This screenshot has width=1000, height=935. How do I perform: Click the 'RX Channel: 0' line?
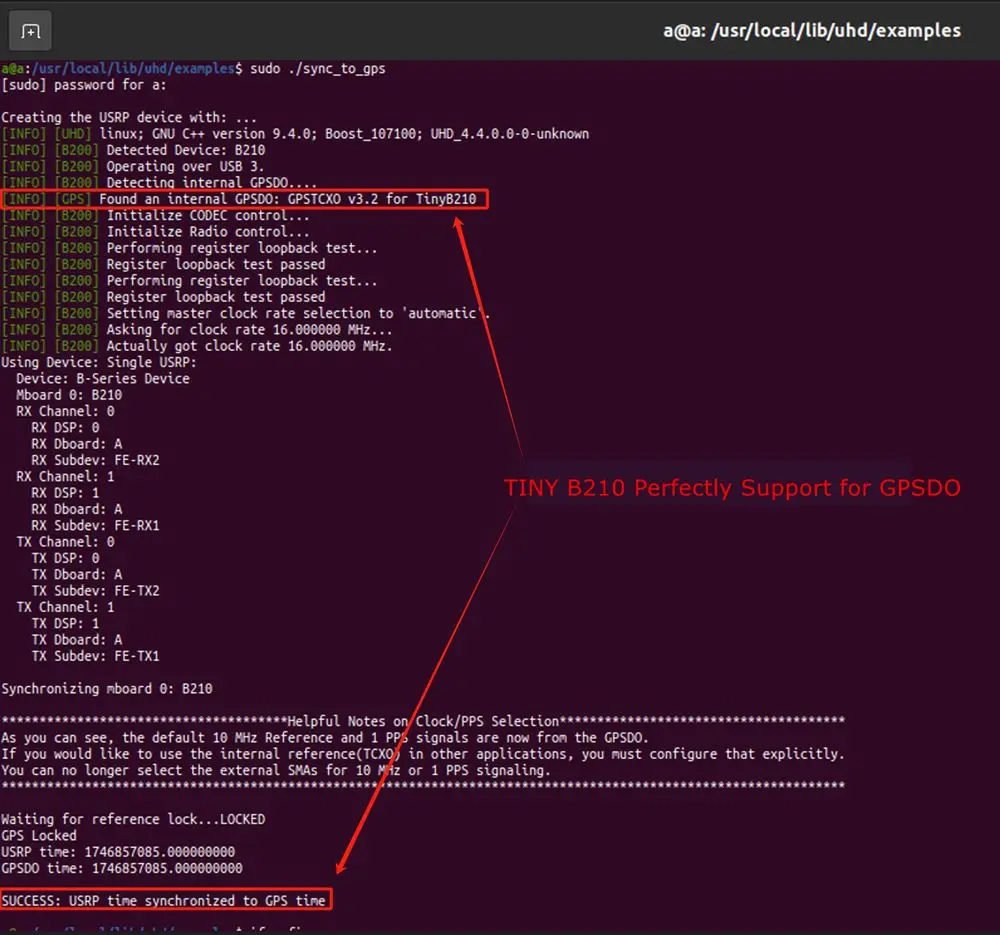point(65,411)
